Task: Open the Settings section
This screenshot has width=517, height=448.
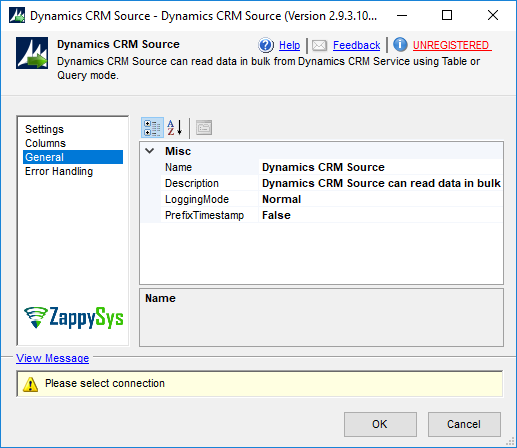Action: pos(44,129)
